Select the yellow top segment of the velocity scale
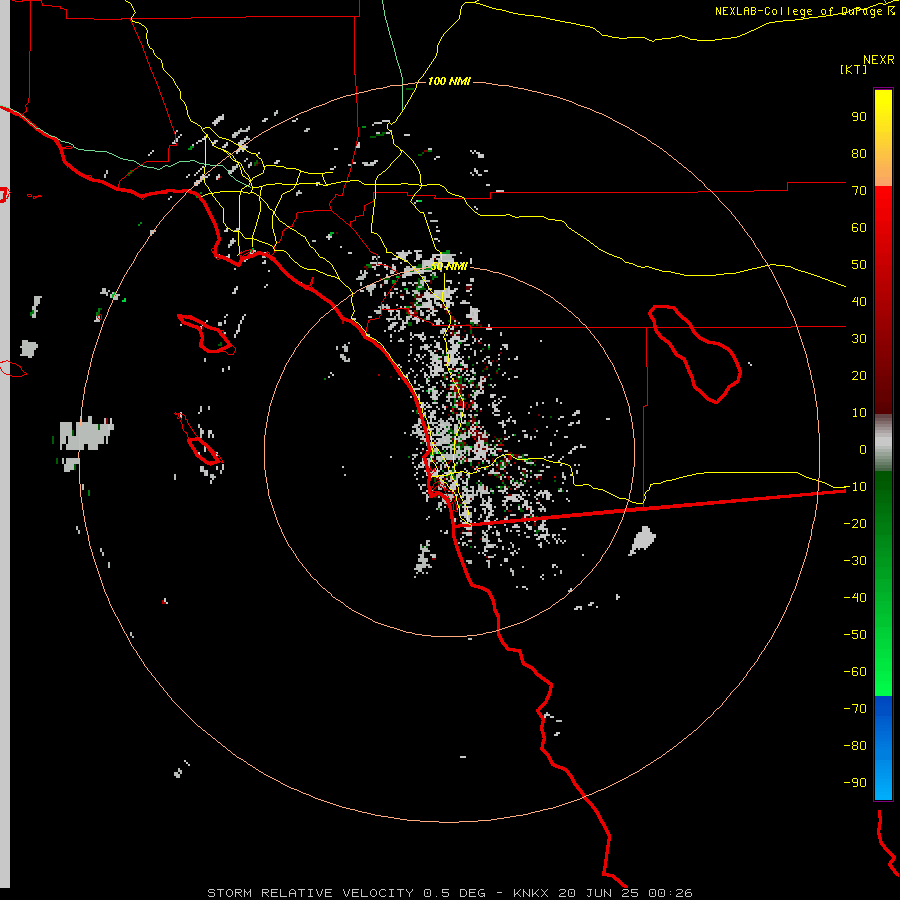900x900 pixels. click(883, 137)
